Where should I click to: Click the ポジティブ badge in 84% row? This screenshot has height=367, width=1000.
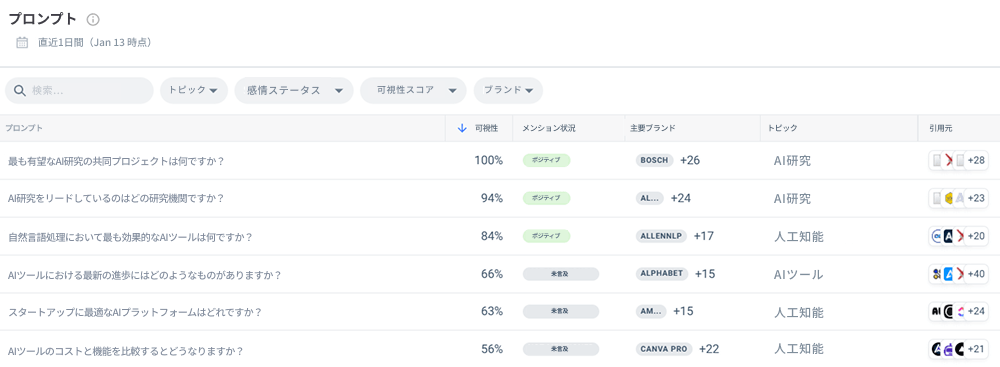click(x=547, y=236)
